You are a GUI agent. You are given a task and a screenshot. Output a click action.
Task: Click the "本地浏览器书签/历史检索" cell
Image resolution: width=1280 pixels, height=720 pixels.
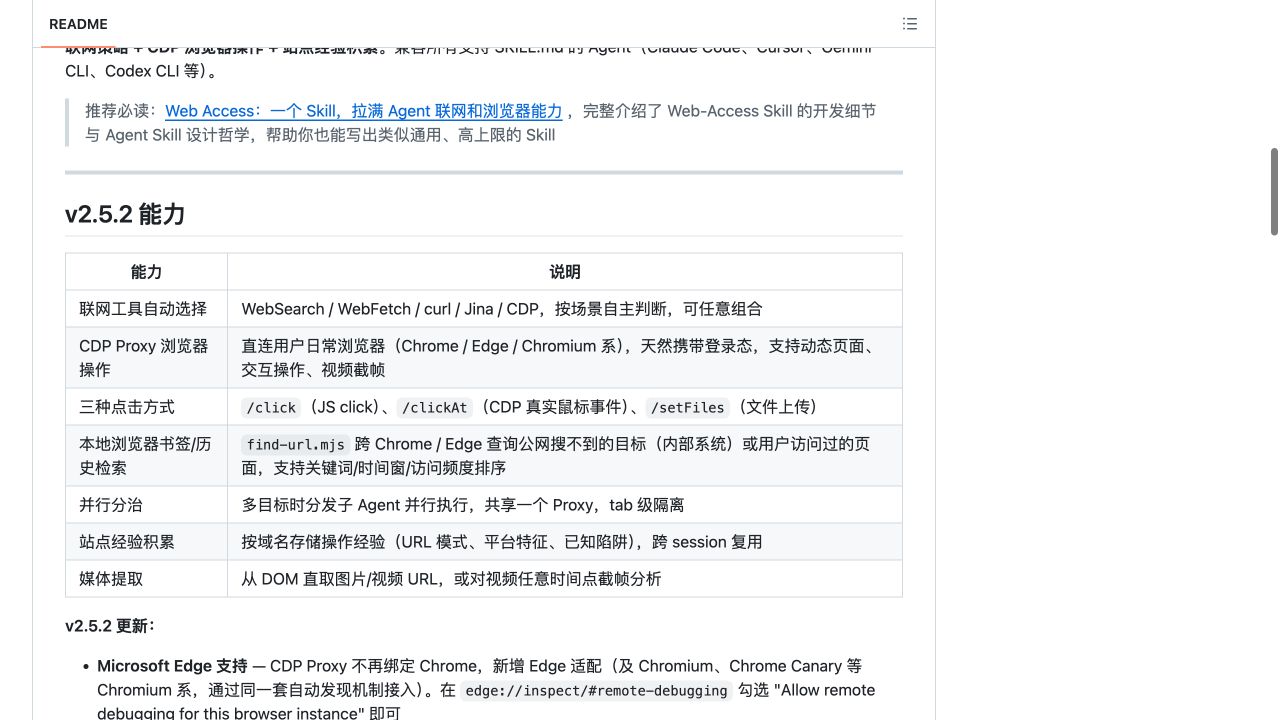pos(146,456)
